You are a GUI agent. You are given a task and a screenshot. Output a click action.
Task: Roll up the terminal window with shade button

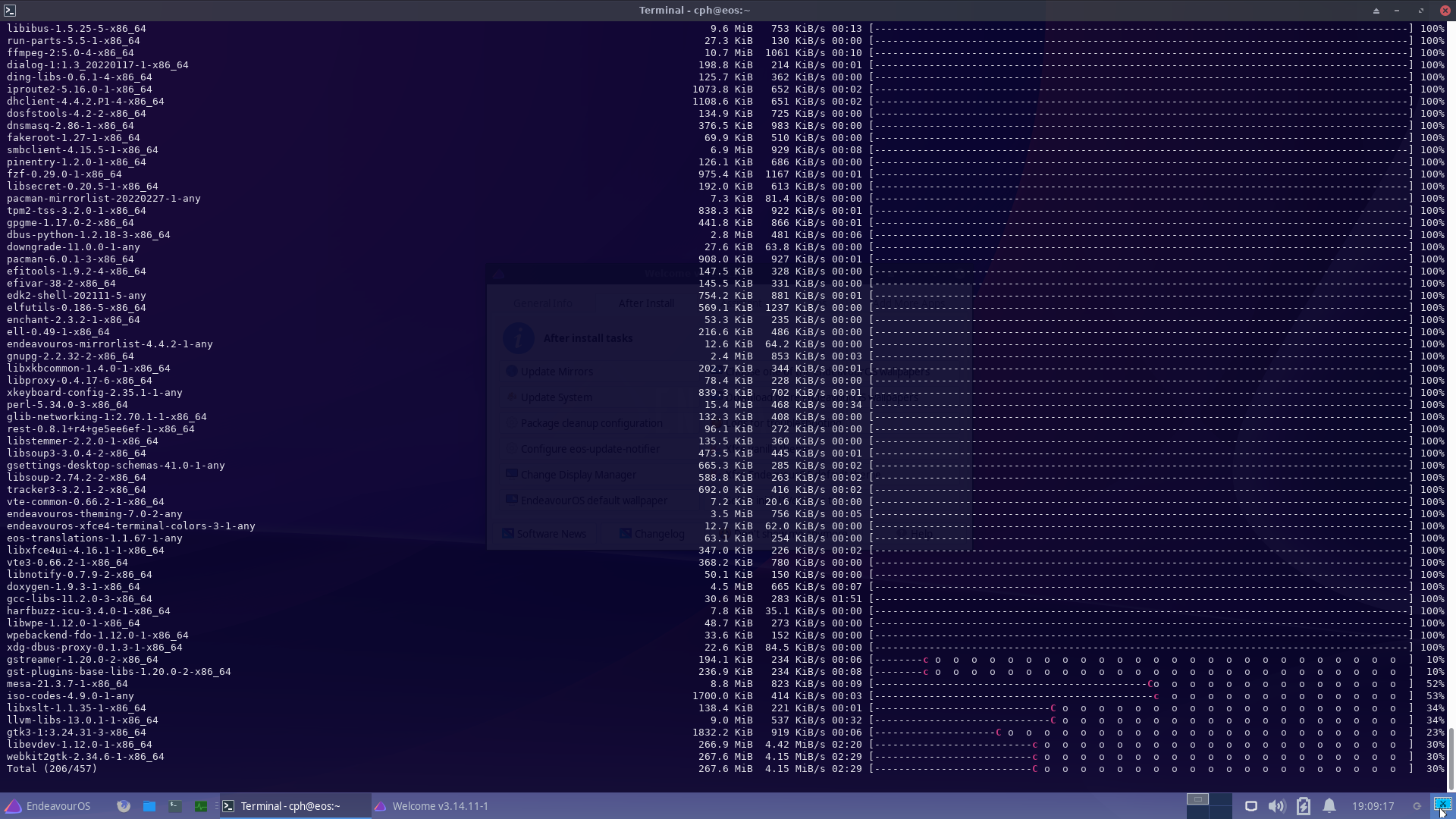[1376, 11]
